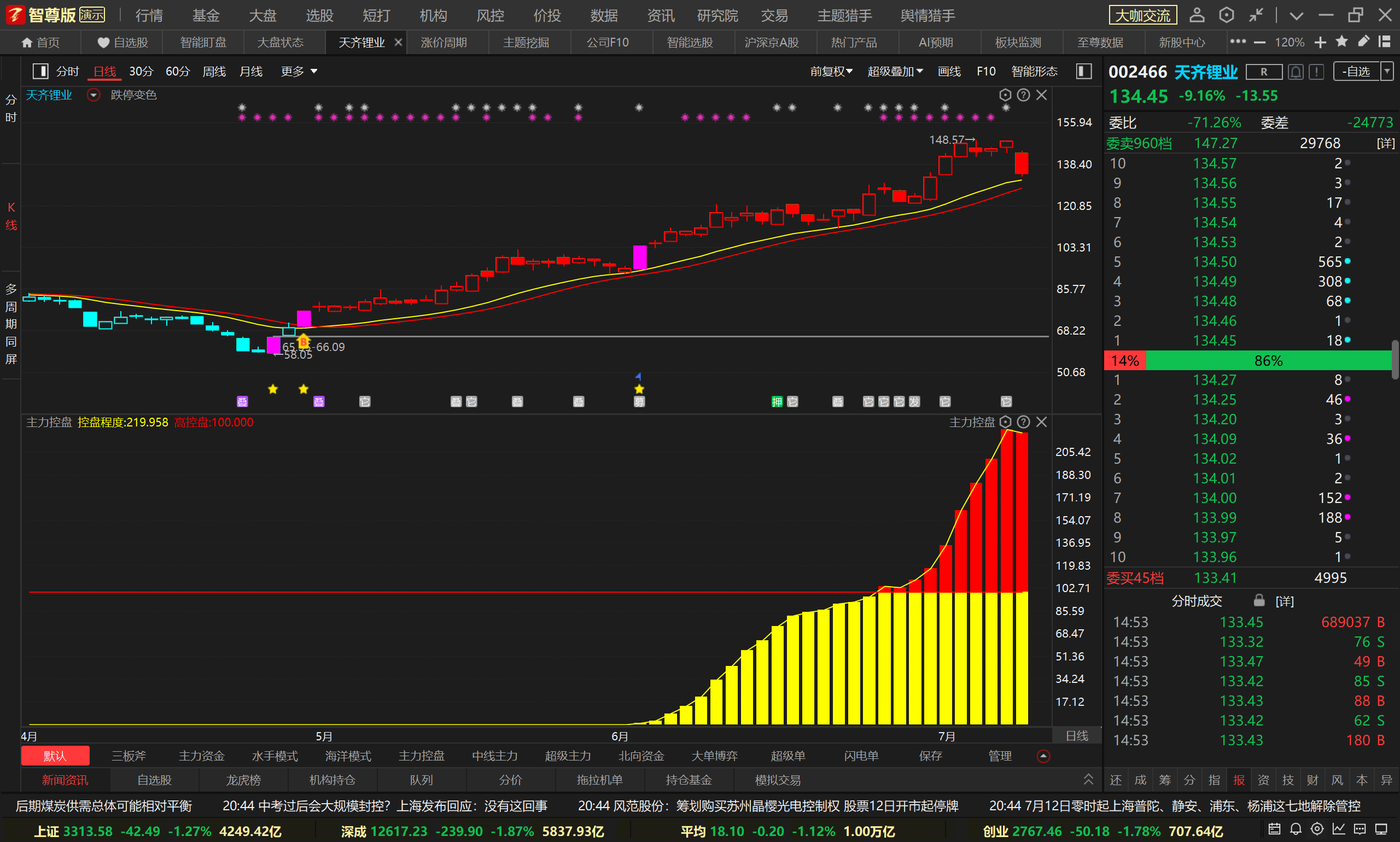Click the line chart icon in status bar
The height and width of the screenshot is (842, 1400).
[x=1339, y=829]
